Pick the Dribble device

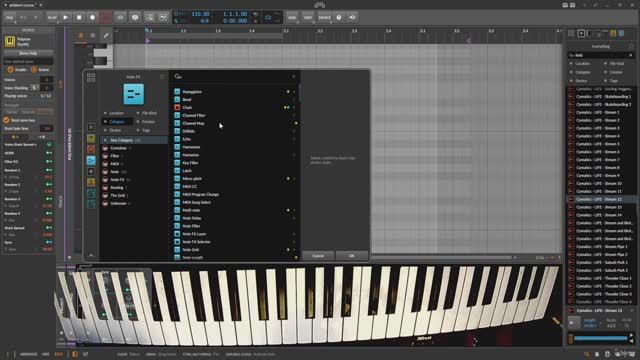235,131
